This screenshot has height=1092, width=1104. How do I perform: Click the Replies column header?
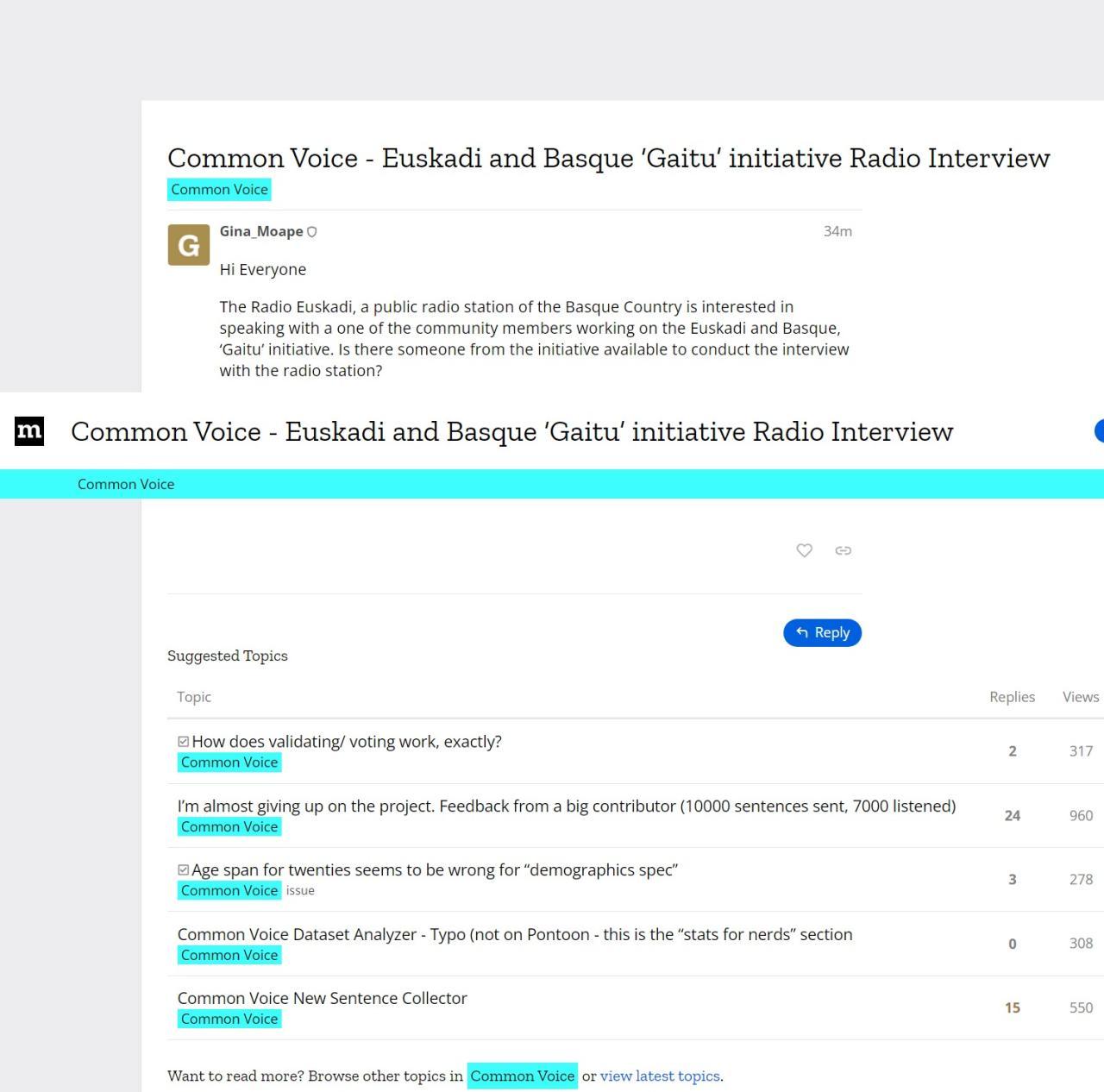(x=1012, y=697)
